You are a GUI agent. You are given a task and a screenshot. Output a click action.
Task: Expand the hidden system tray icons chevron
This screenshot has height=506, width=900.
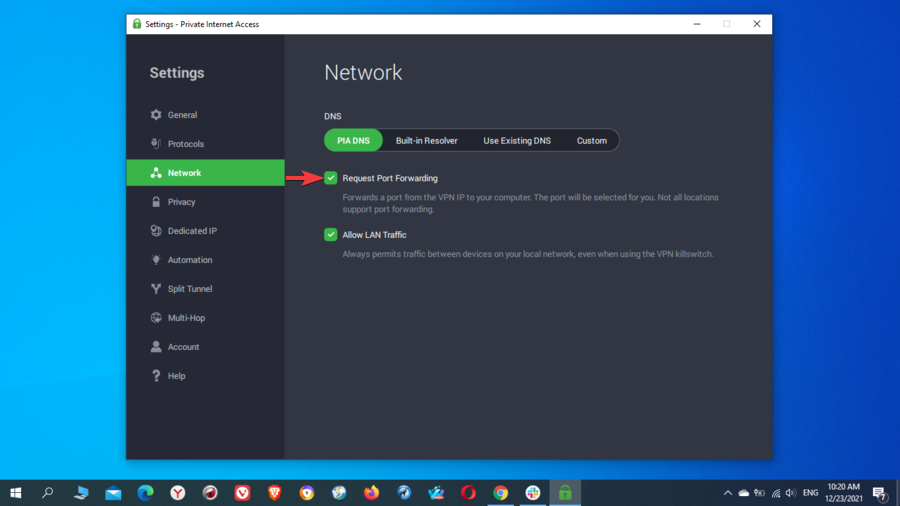[x=728, y=493]
